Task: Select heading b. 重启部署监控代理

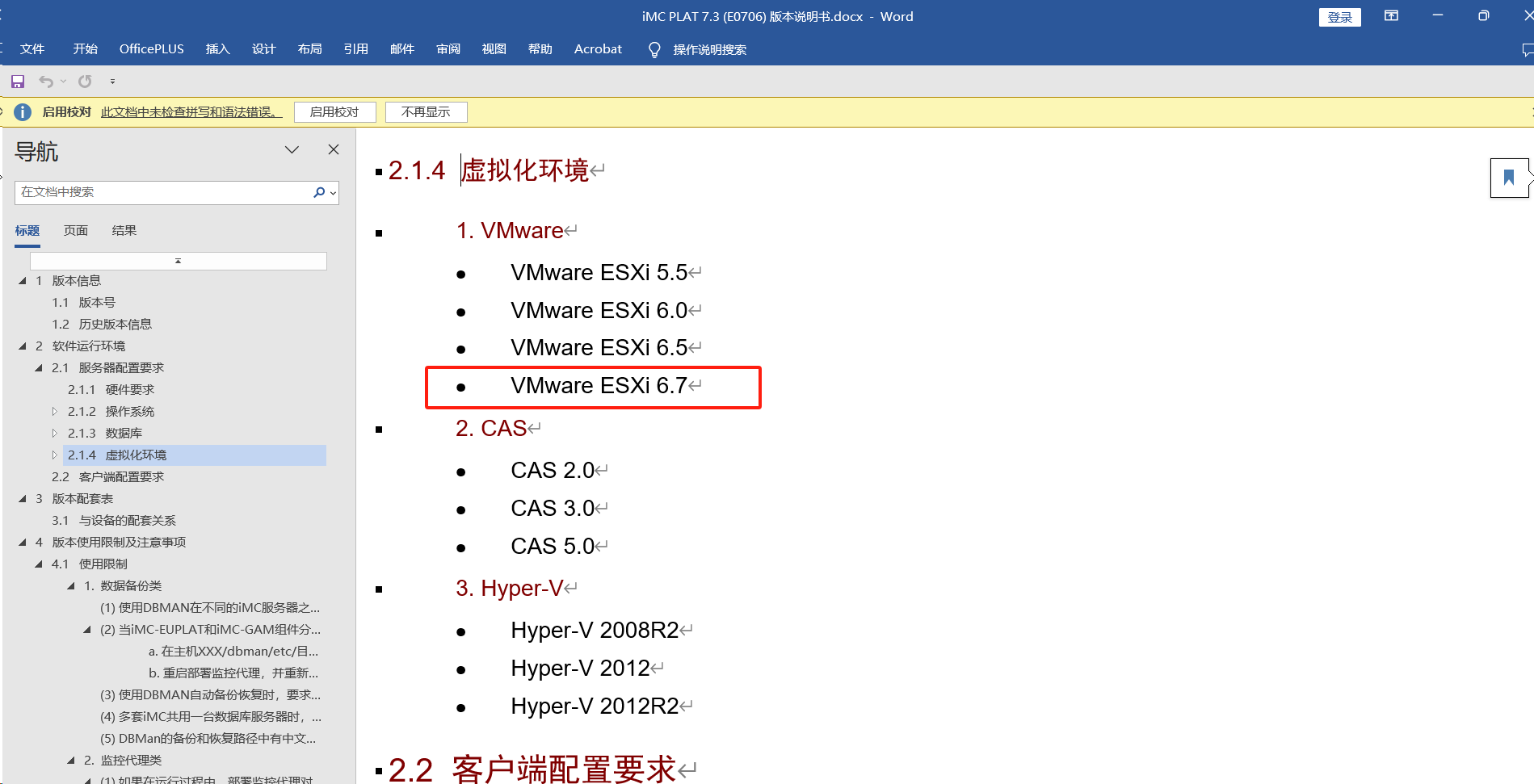Action: click(x=233, y=673)
